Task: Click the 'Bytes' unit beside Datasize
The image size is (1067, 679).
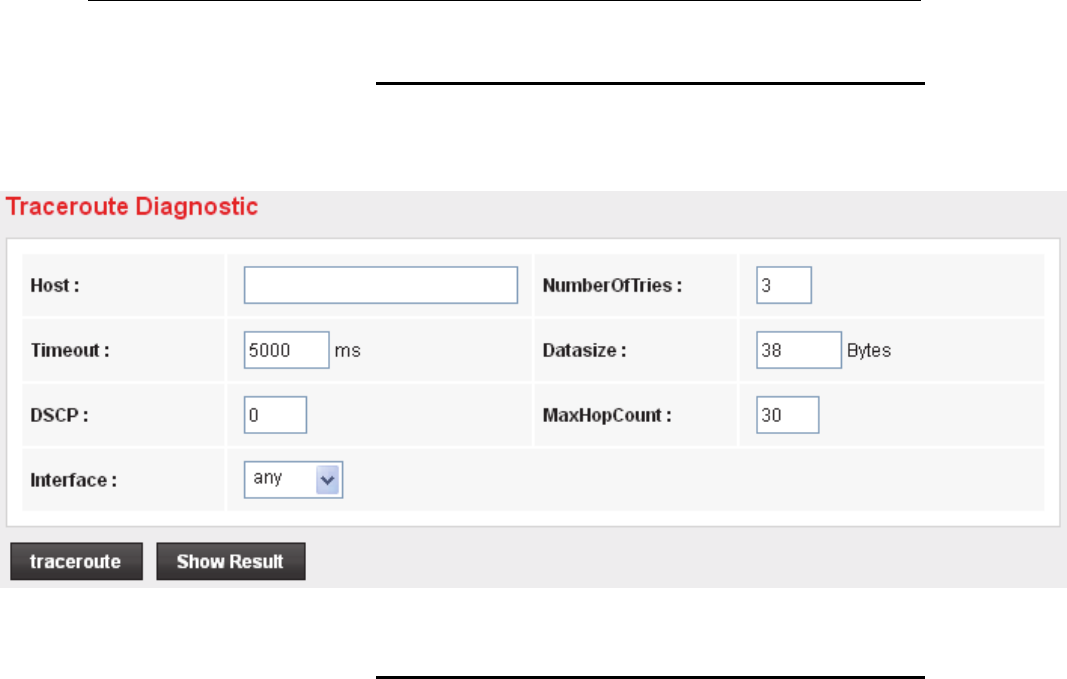Action: 868,351
